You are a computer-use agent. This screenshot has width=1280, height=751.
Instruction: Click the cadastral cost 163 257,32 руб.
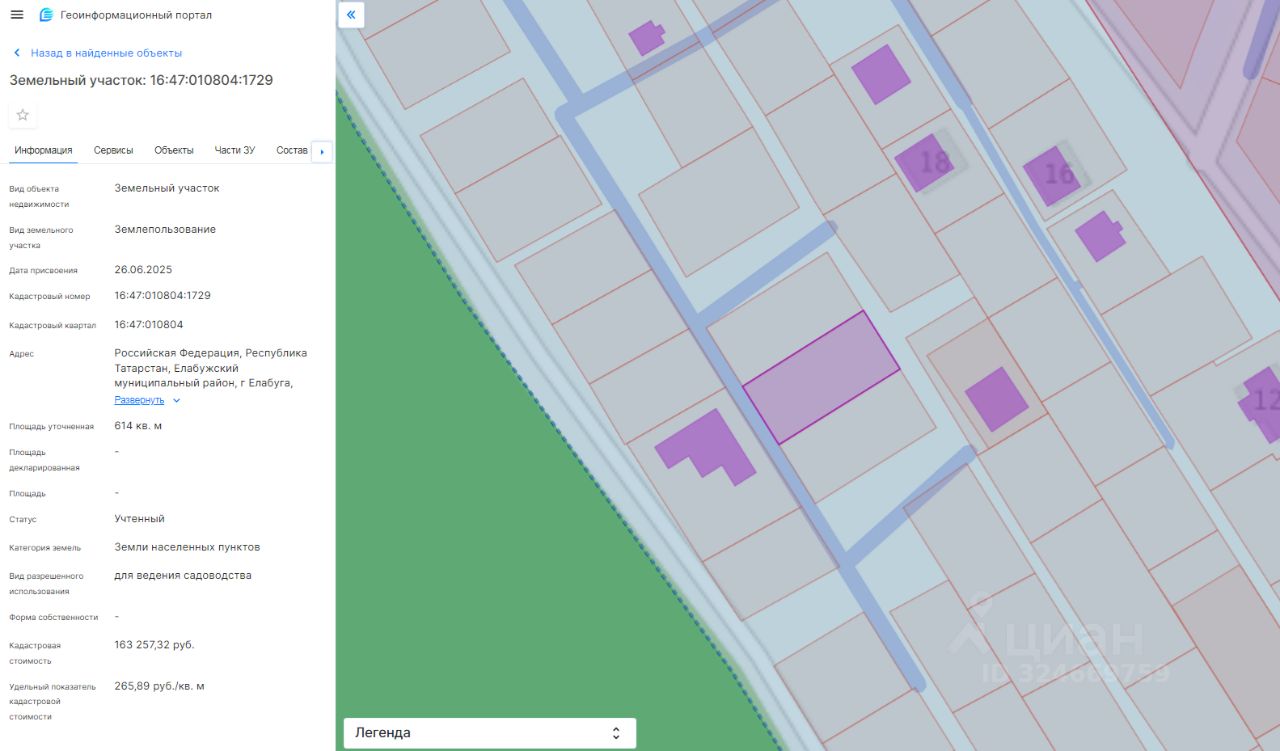point(155,645)
